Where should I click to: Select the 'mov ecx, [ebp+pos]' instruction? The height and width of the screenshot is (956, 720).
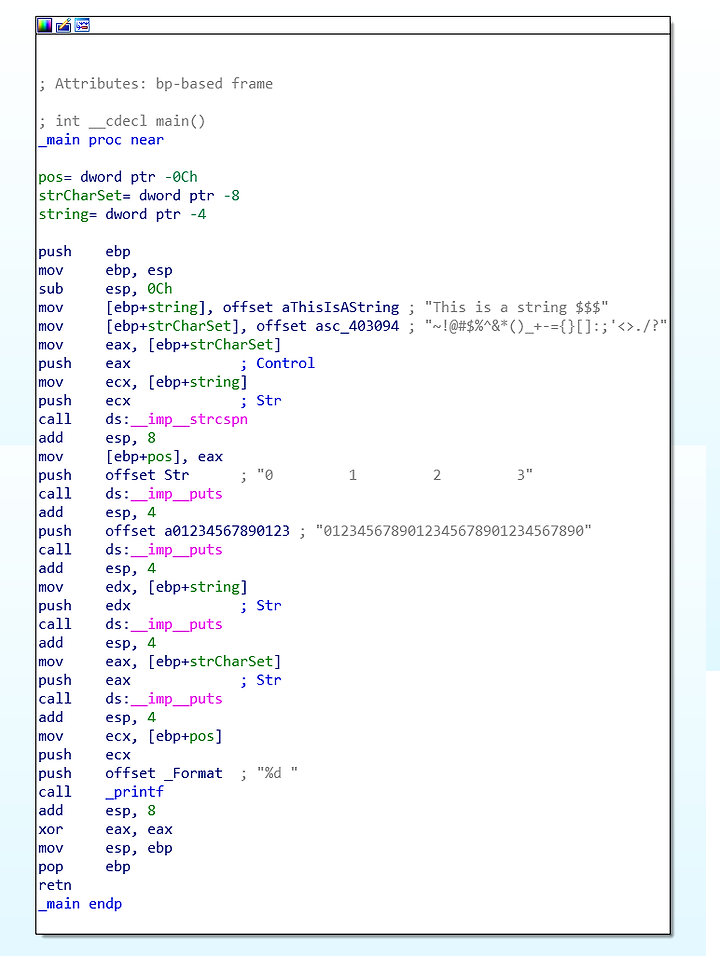pos(130,736)
